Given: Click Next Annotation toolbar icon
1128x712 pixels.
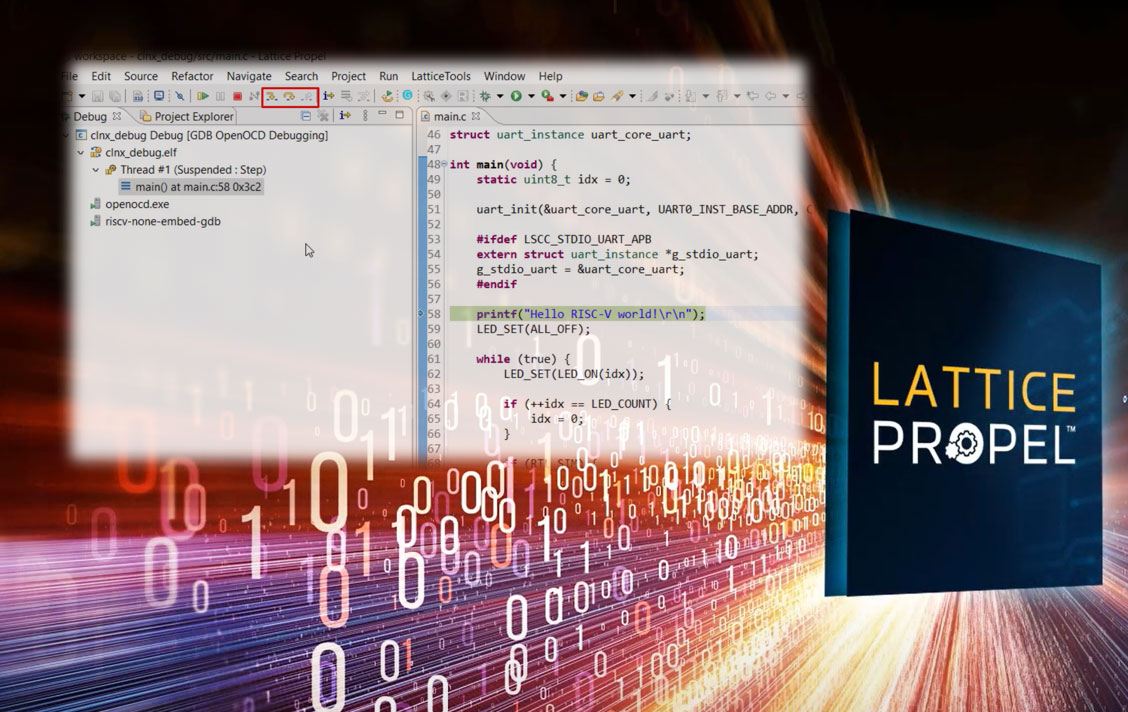Looking at the screenshot, I should (691, 96).
